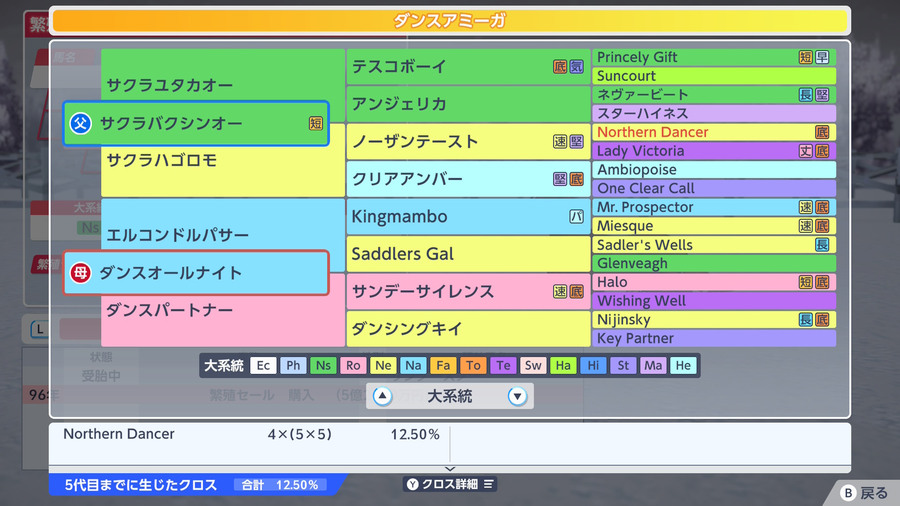Viewport: 900px width, 506px height.
Task: Click the 底 trait icon on テスコボーイ
Action: coord(560,67)
